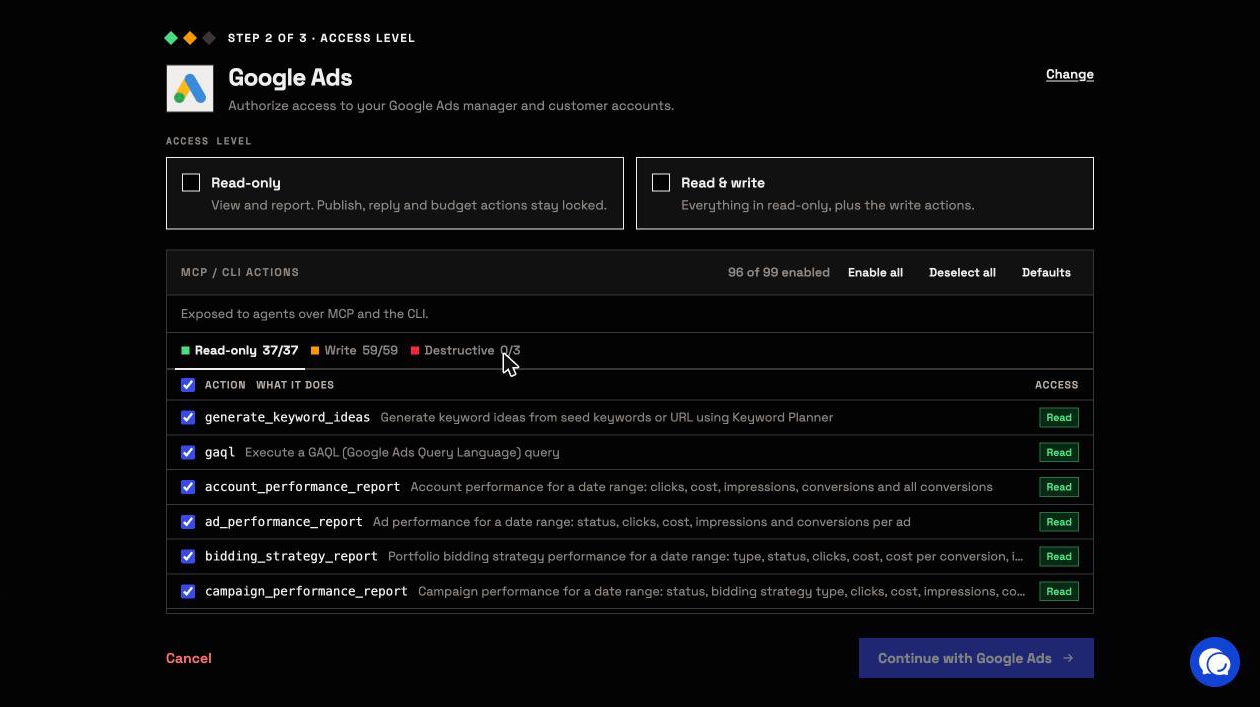Click the Google Ads title heading

pos(290,77)
